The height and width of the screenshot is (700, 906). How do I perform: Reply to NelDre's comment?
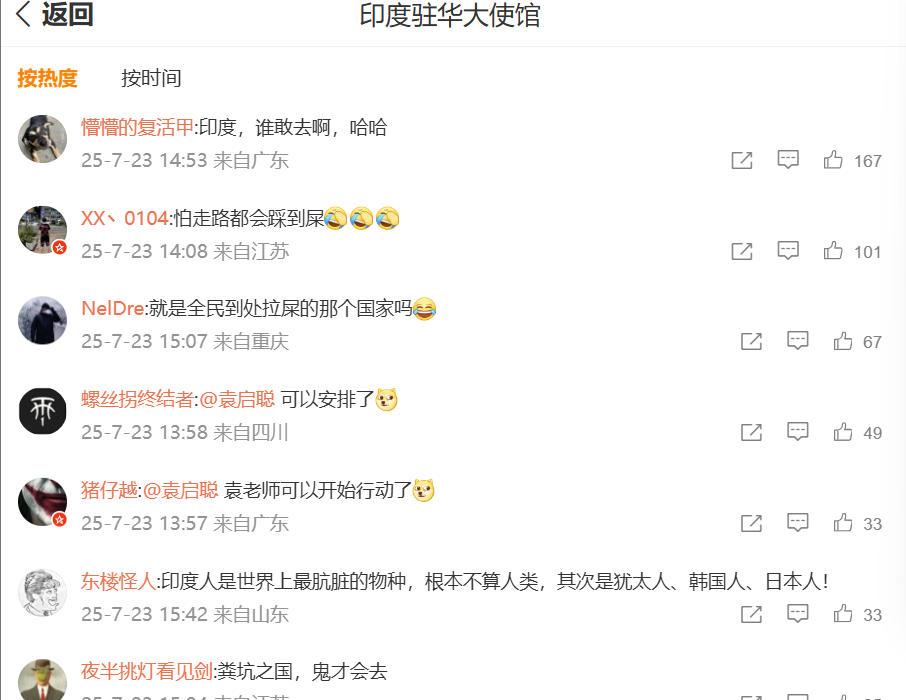pos(797,341)
